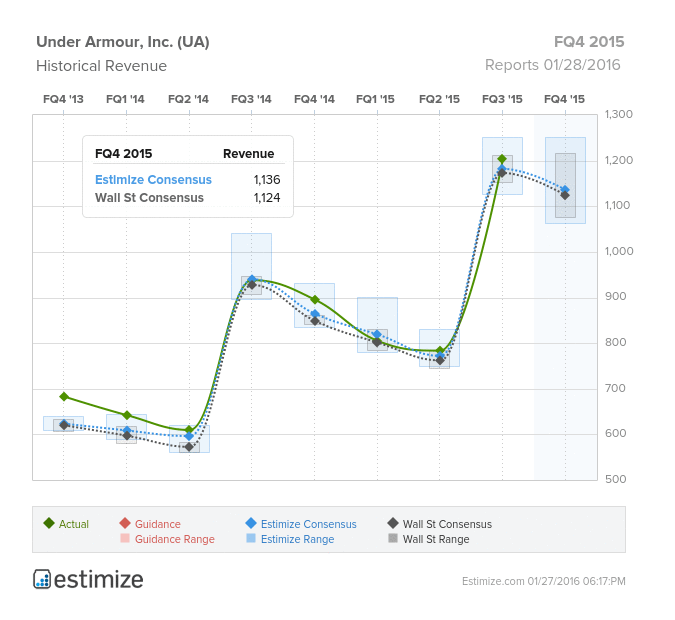Select the FQ2 '14 quarter label
This screenshot has height=620, width=675.
coord(188,99)
